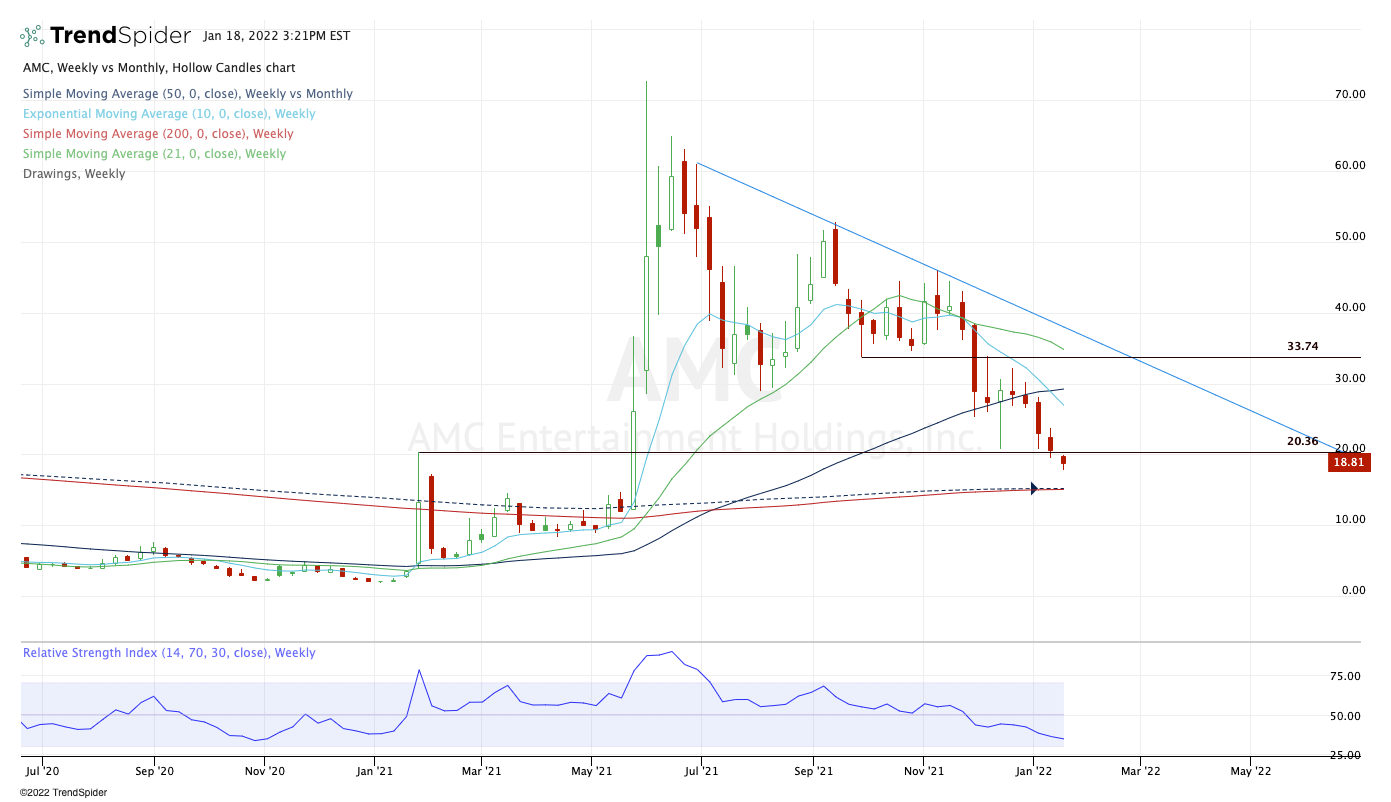The image size is (1391, 802).
Task: Click the Nov '21 date on the time axis
Action: [923, 771]
